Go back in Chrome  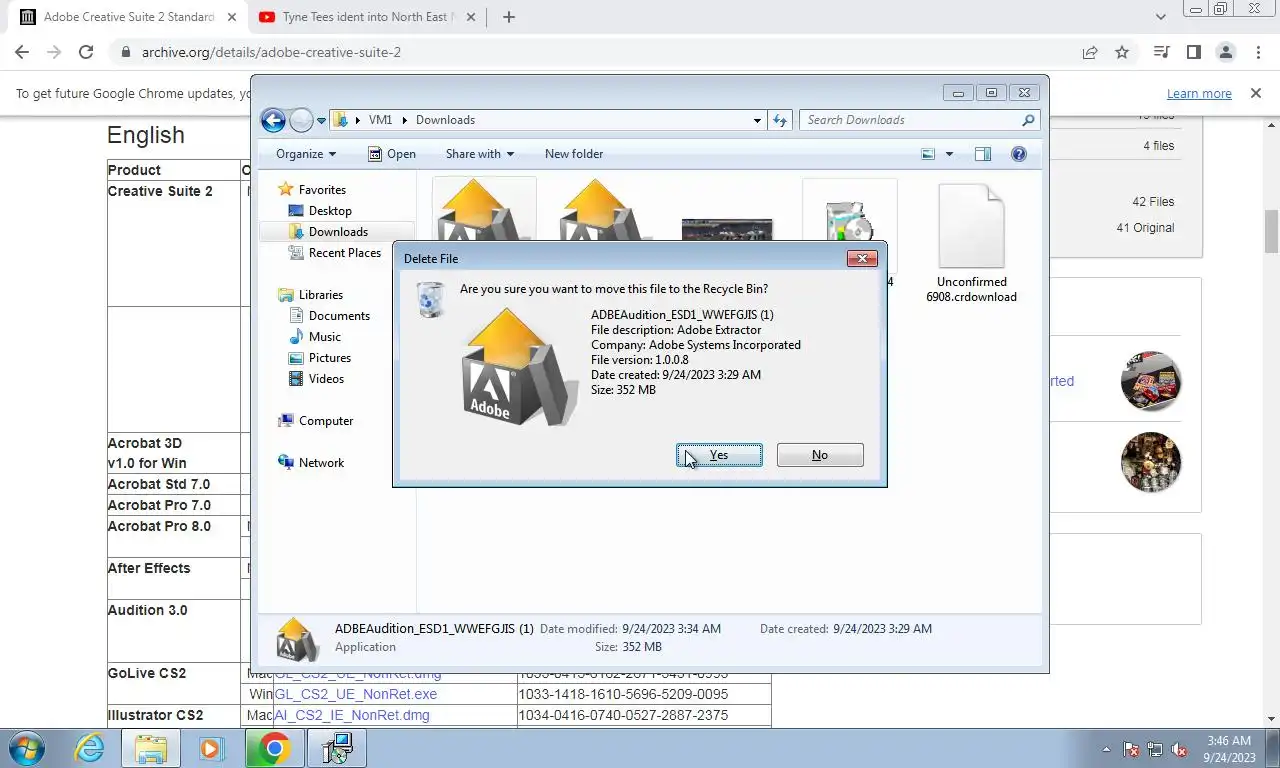[x=22, y=52]
